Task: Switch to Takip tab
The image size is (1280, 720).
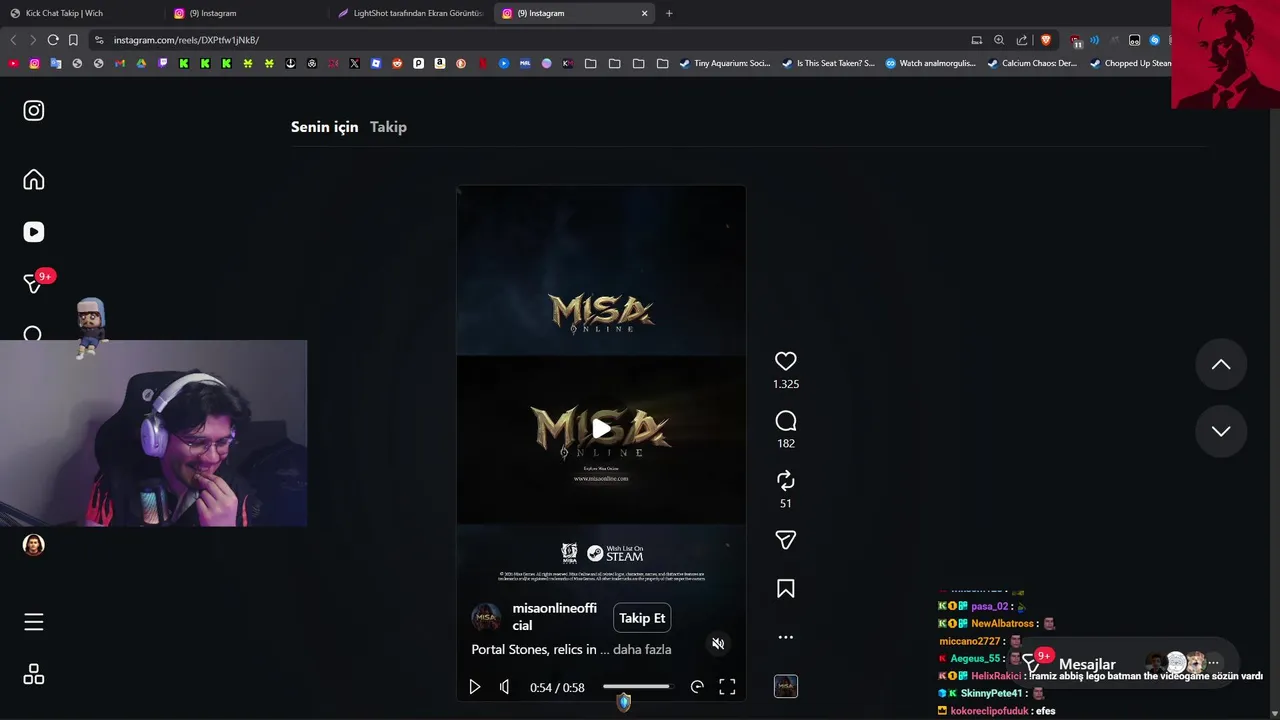Action: [x=388, y=127]
